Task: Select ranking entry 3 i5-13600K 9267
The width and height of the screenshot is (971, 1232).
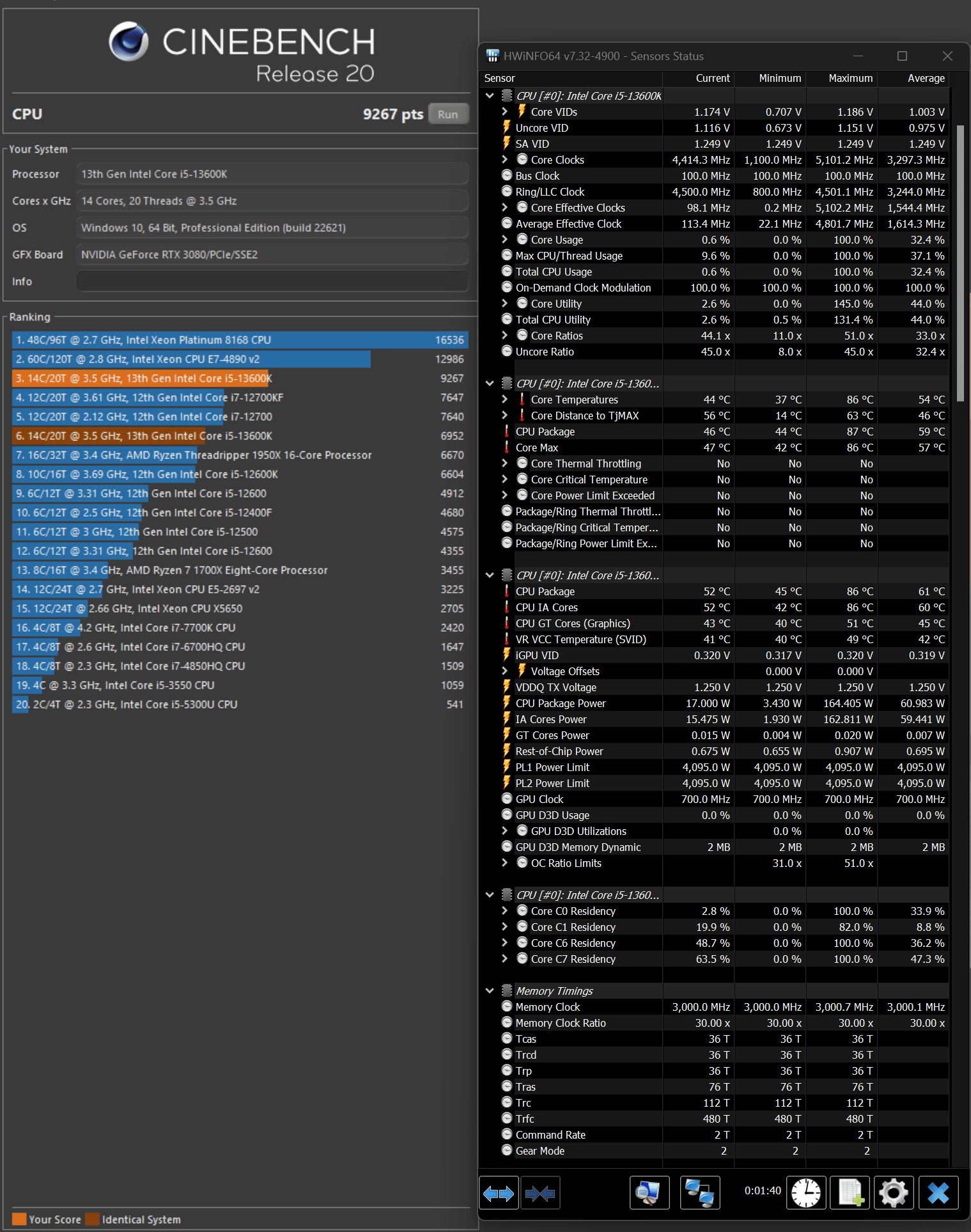Action: coord(240,378)
